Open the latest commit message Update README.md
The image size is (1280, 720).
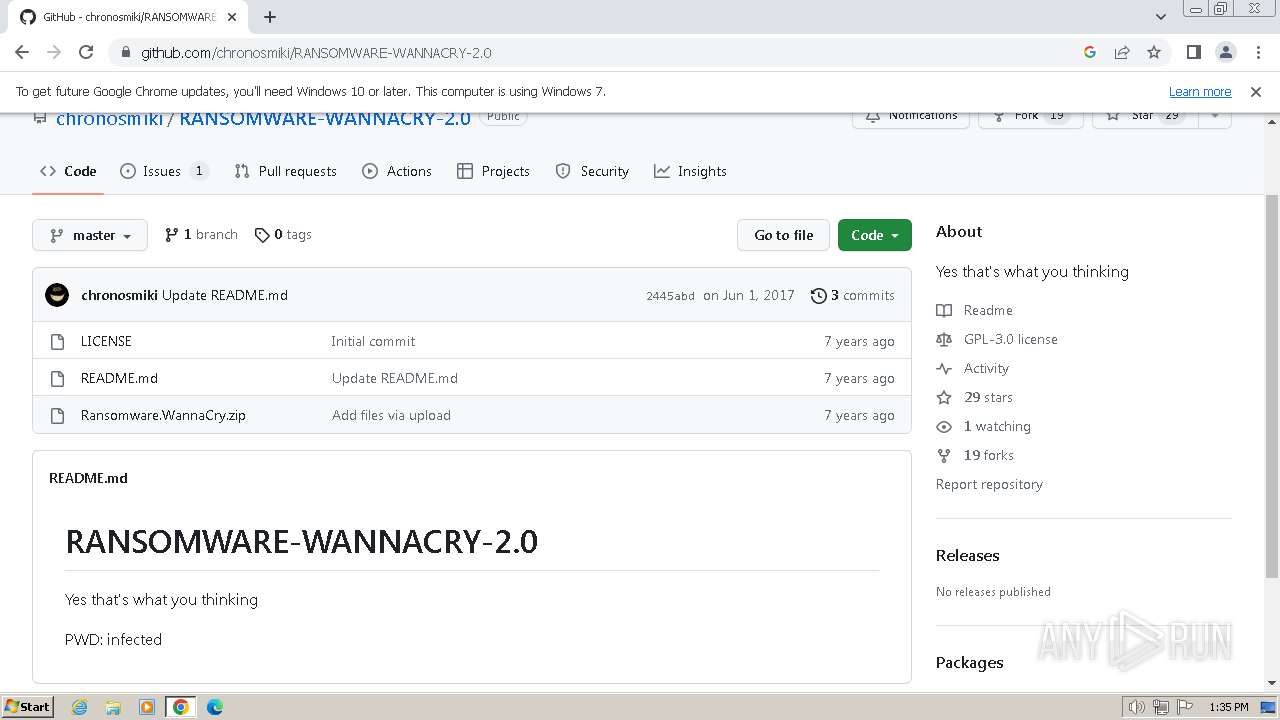[x=225, y=295]
